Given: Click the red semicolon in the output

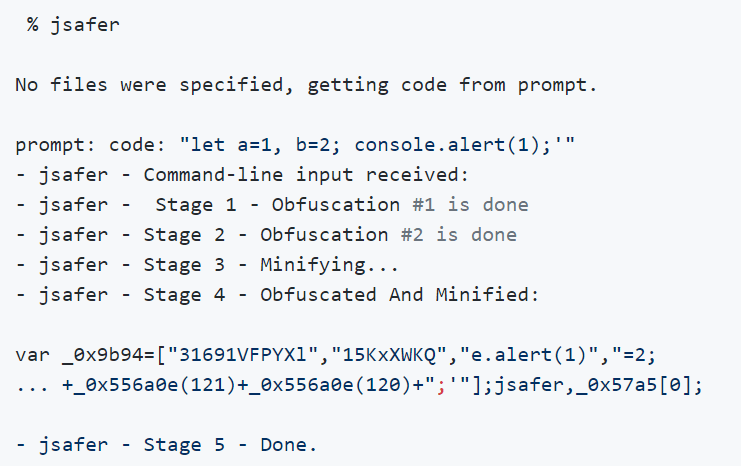Looking at the screenshot, I should point(441,388).
